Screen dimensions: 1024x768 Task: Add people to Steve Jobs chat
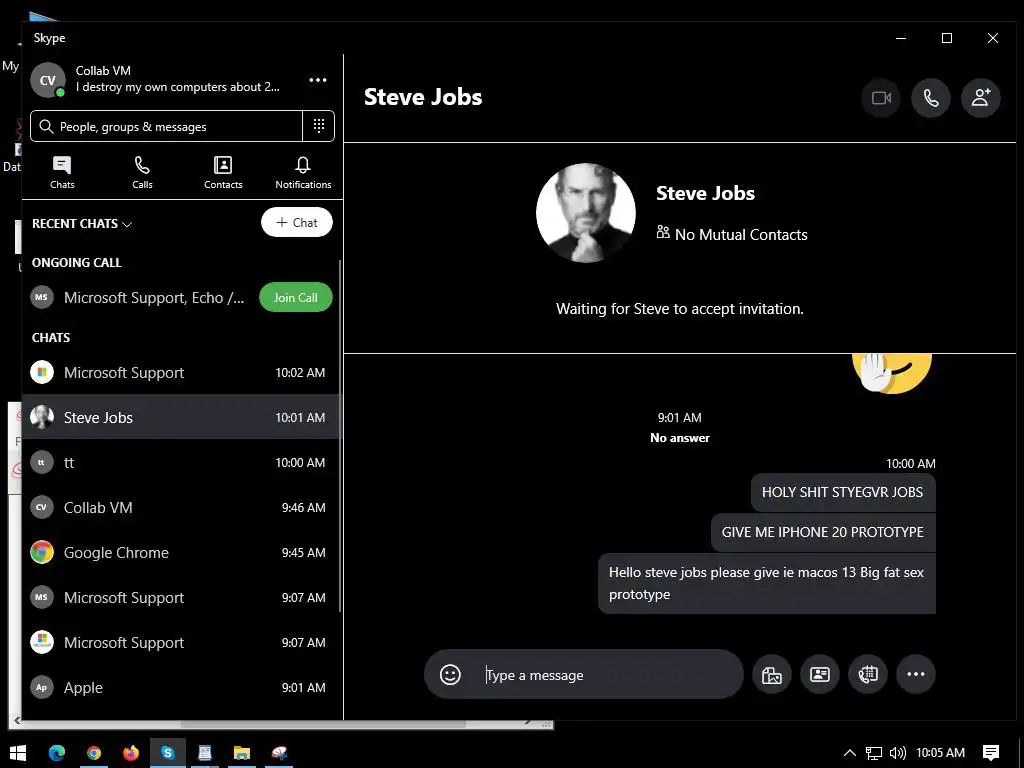[980, 98]
